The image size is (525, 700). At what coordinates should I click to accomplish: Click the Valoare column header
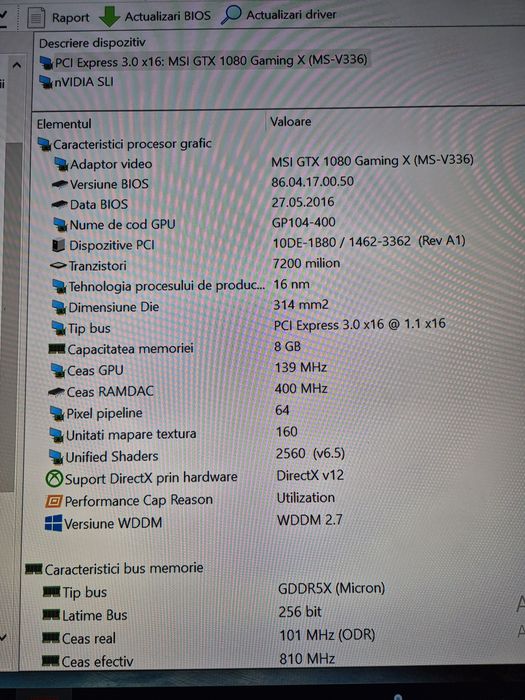pos(291,121)
